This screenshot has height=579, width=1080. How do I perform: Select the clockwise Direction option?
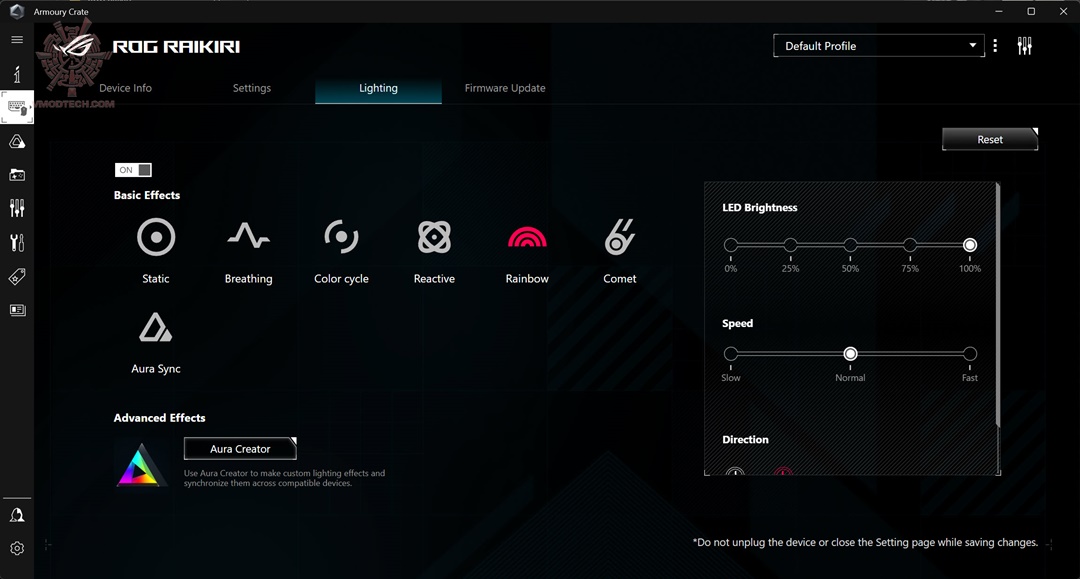click(x=735, y=472)
